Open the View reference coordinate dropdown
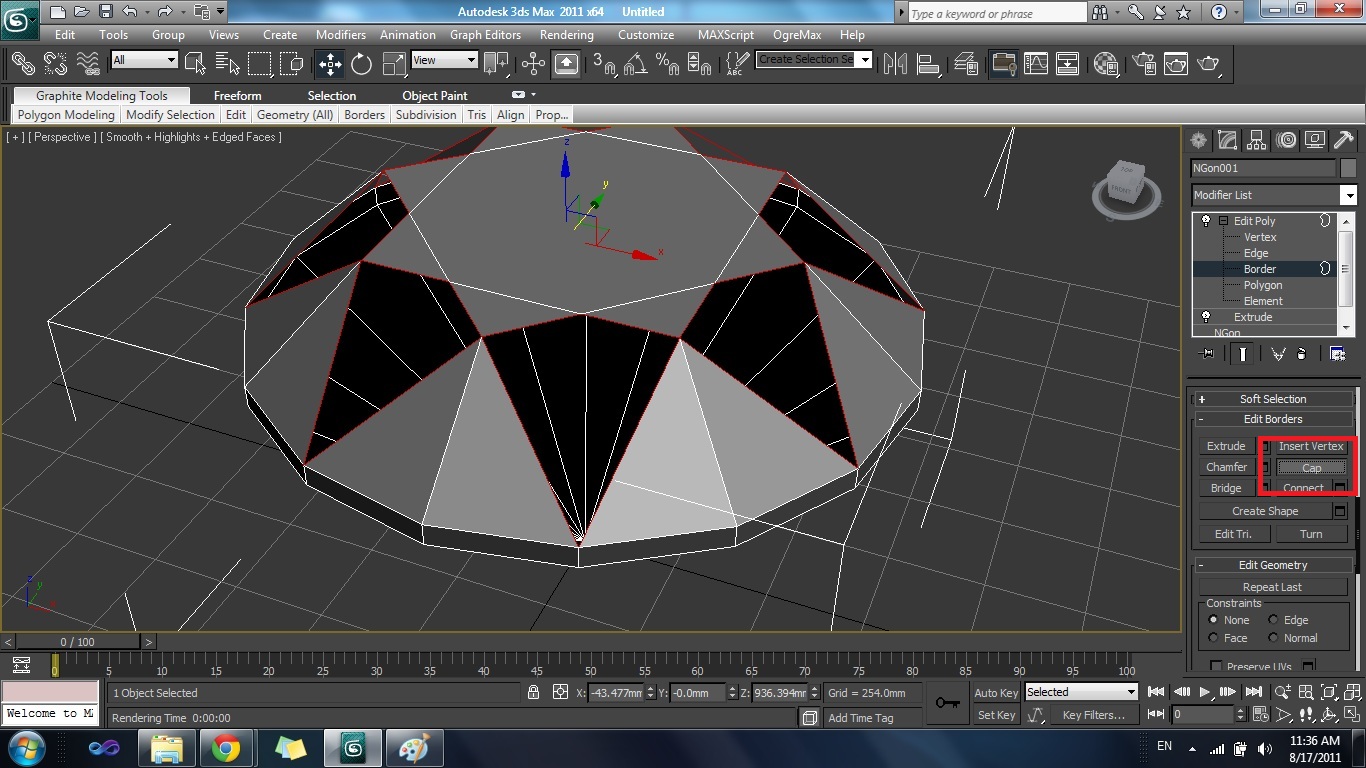The height and width of the screenshot is (768, 1366). pos(444,60)
